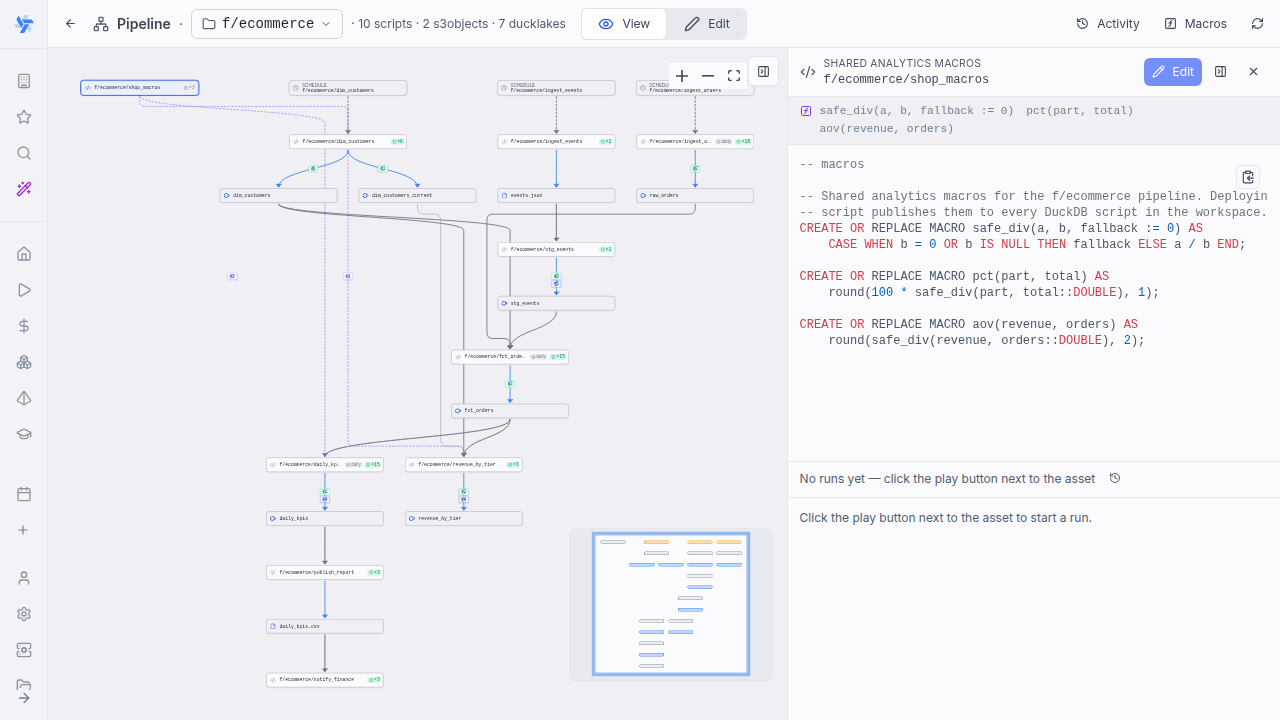Click the refresh icon in top bar
This screenshot has height=720, width=1280.
1257,24
